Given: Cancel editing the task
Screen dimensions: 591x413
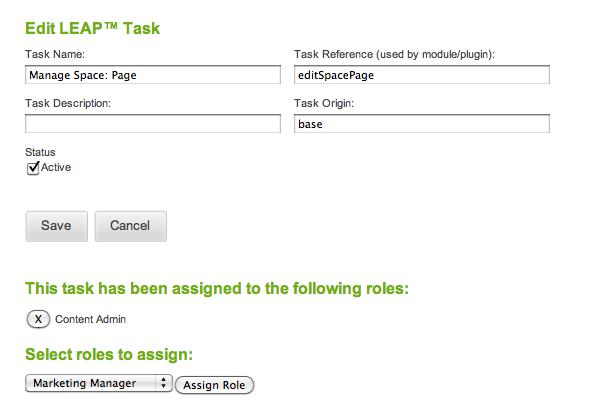Looking at the screenshot, I should (x=130, y=226).
